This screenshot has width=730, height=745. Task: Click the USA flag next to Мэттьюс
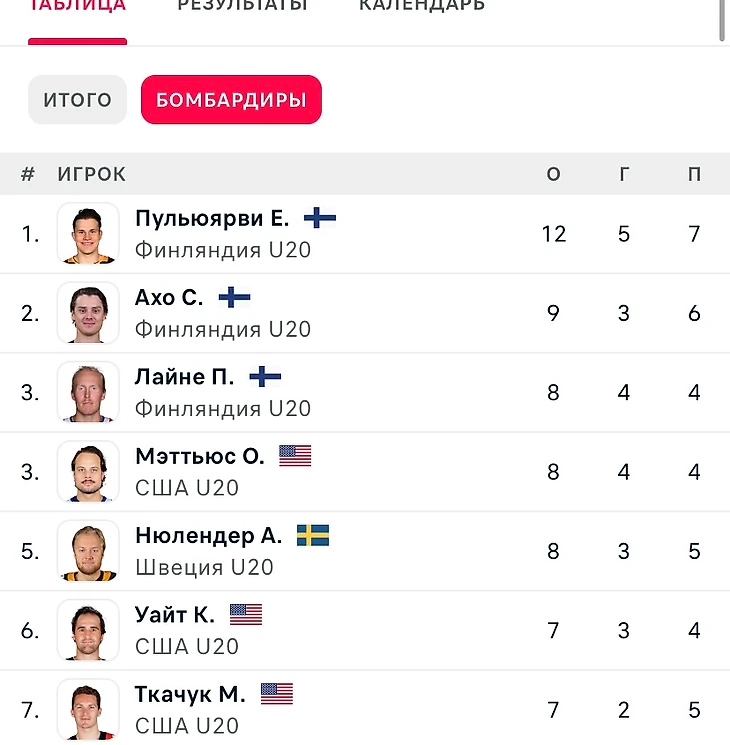295,456
